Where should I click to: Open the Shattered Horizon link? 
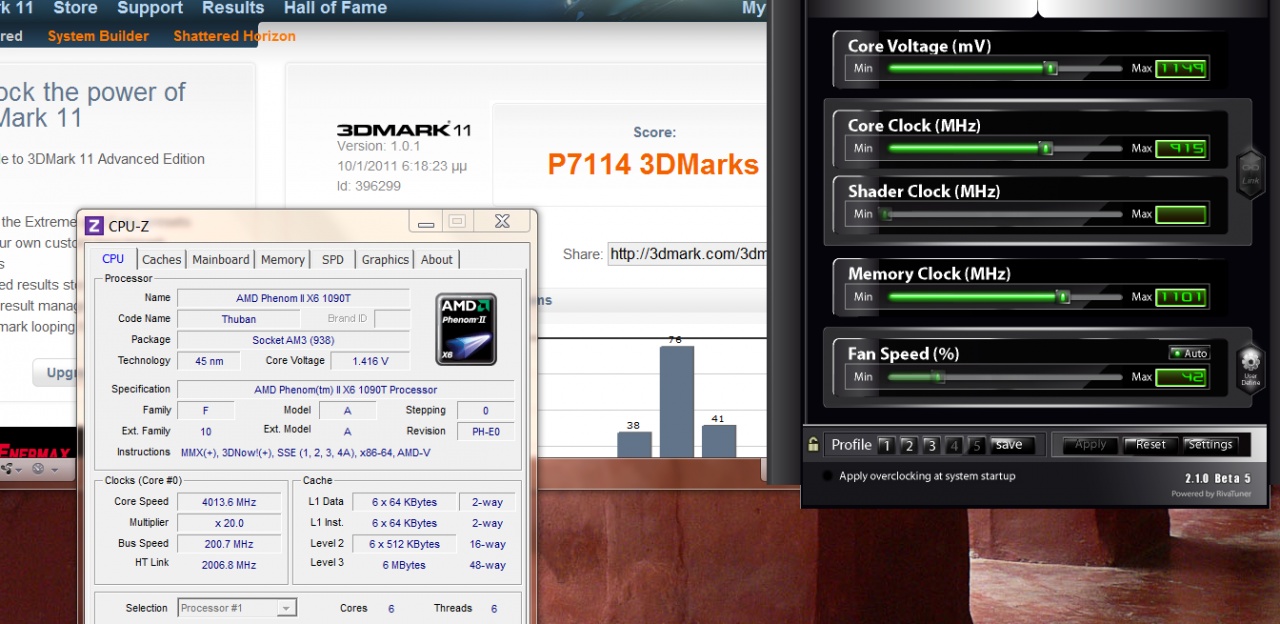click(234, 36)
